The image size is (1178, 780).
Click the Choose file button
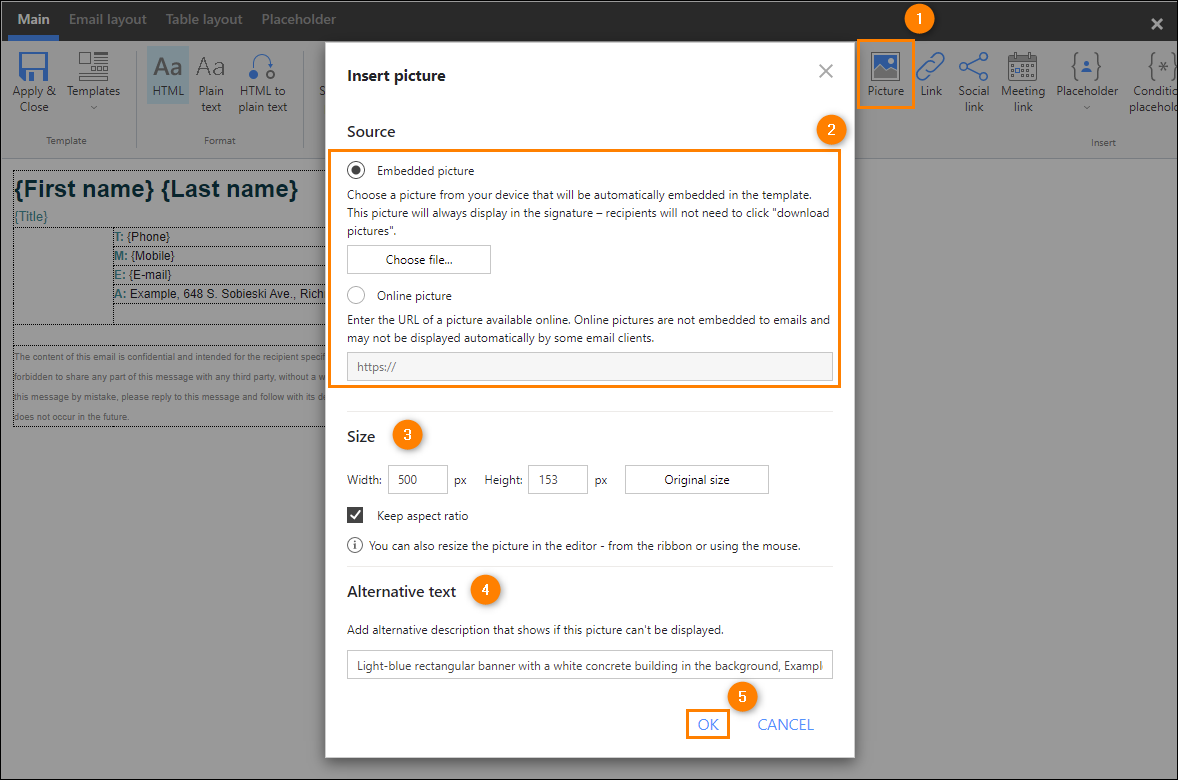(x=418, y=259)
